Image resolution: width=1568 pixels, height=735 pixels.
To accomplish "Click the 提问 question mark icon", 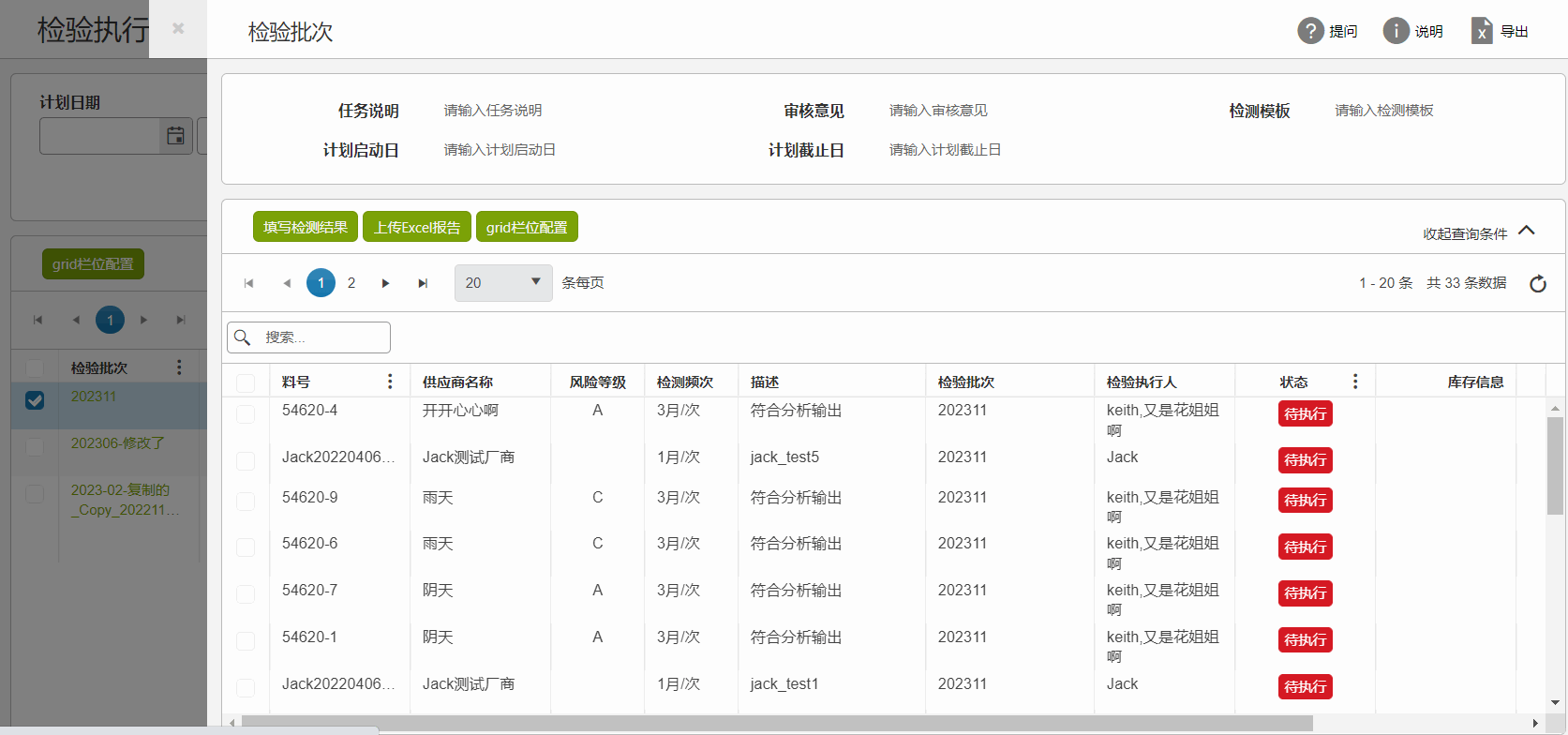I will 1310,31.
